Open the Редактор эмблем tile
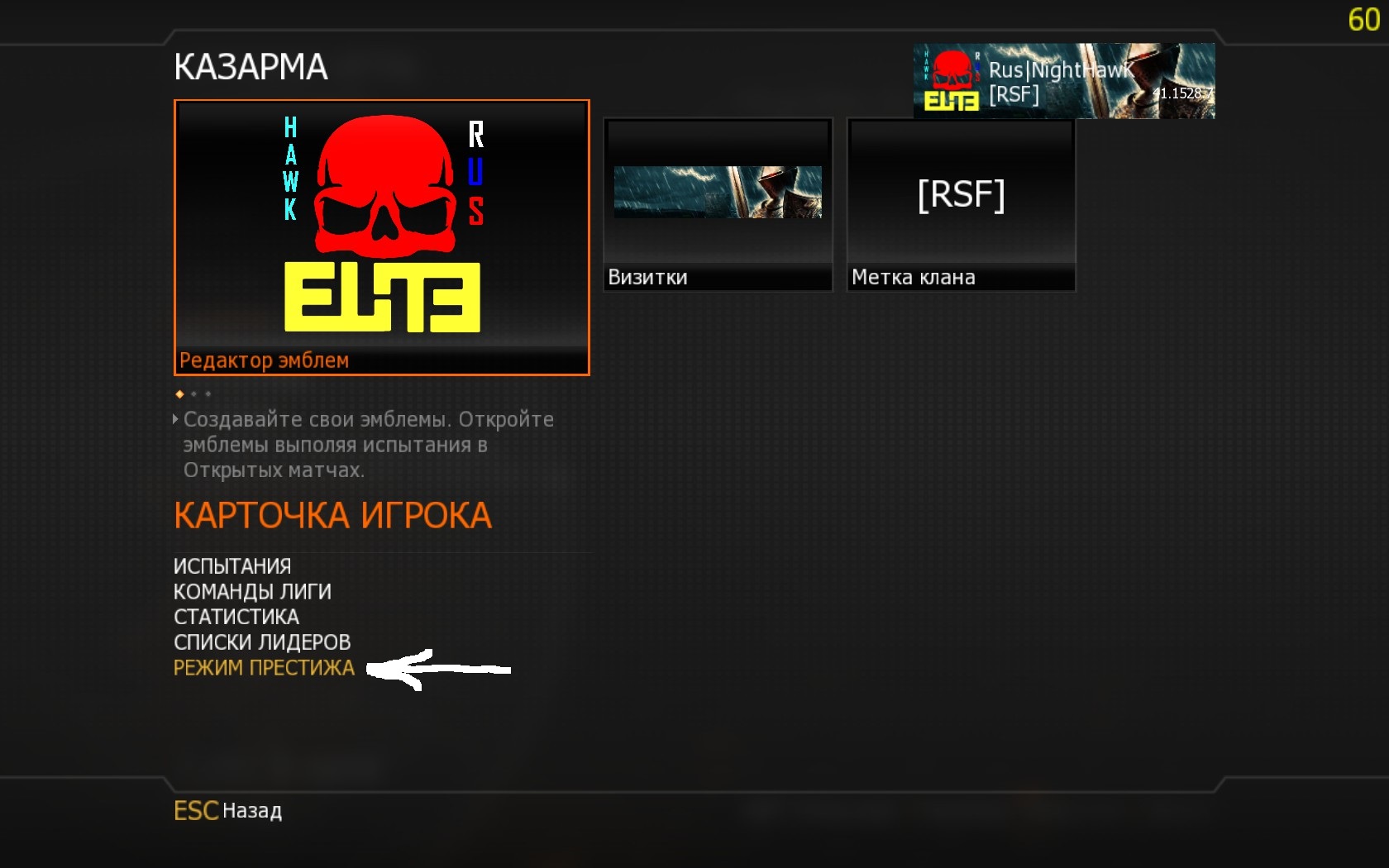1389x868 pixels. tap(381, 237)
